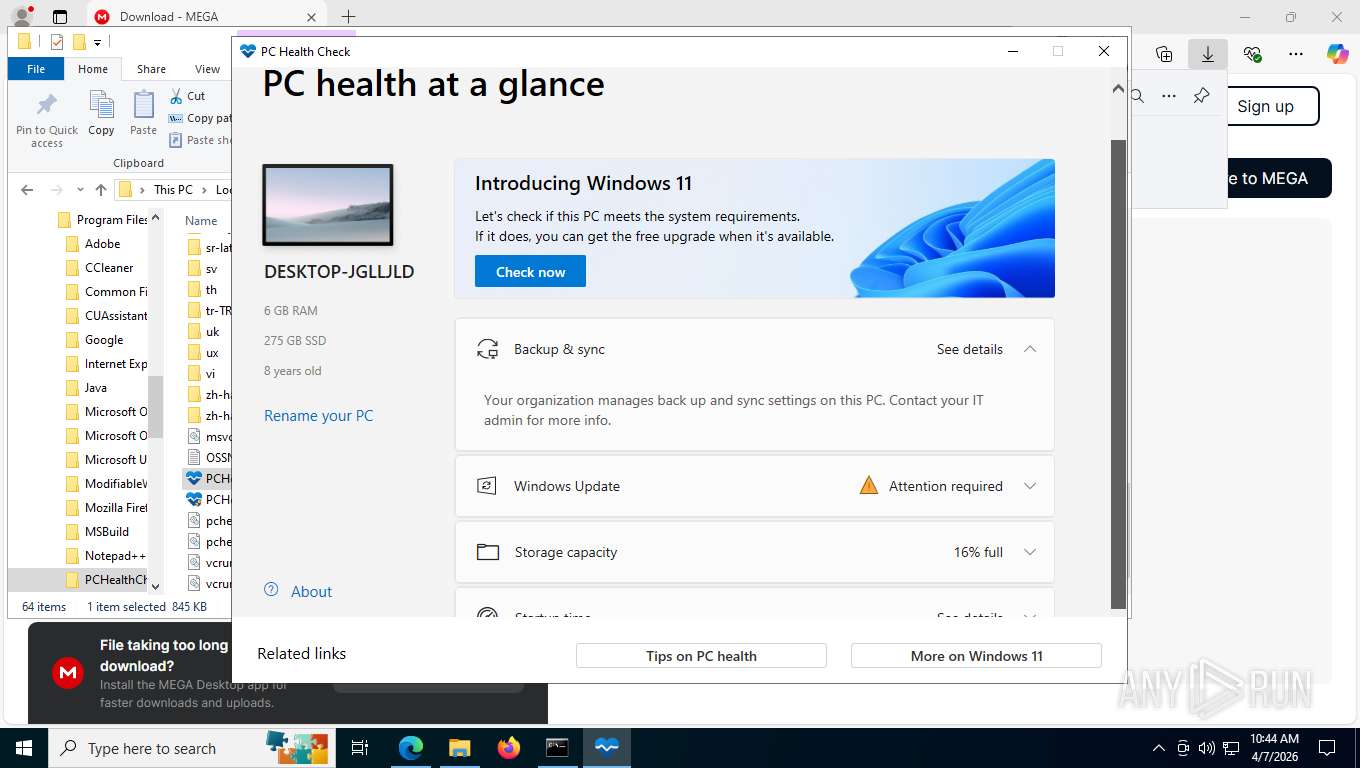Select the Java folder in navigation tree
Viewport: 1360px width, 768px height.
coord(95,388)
